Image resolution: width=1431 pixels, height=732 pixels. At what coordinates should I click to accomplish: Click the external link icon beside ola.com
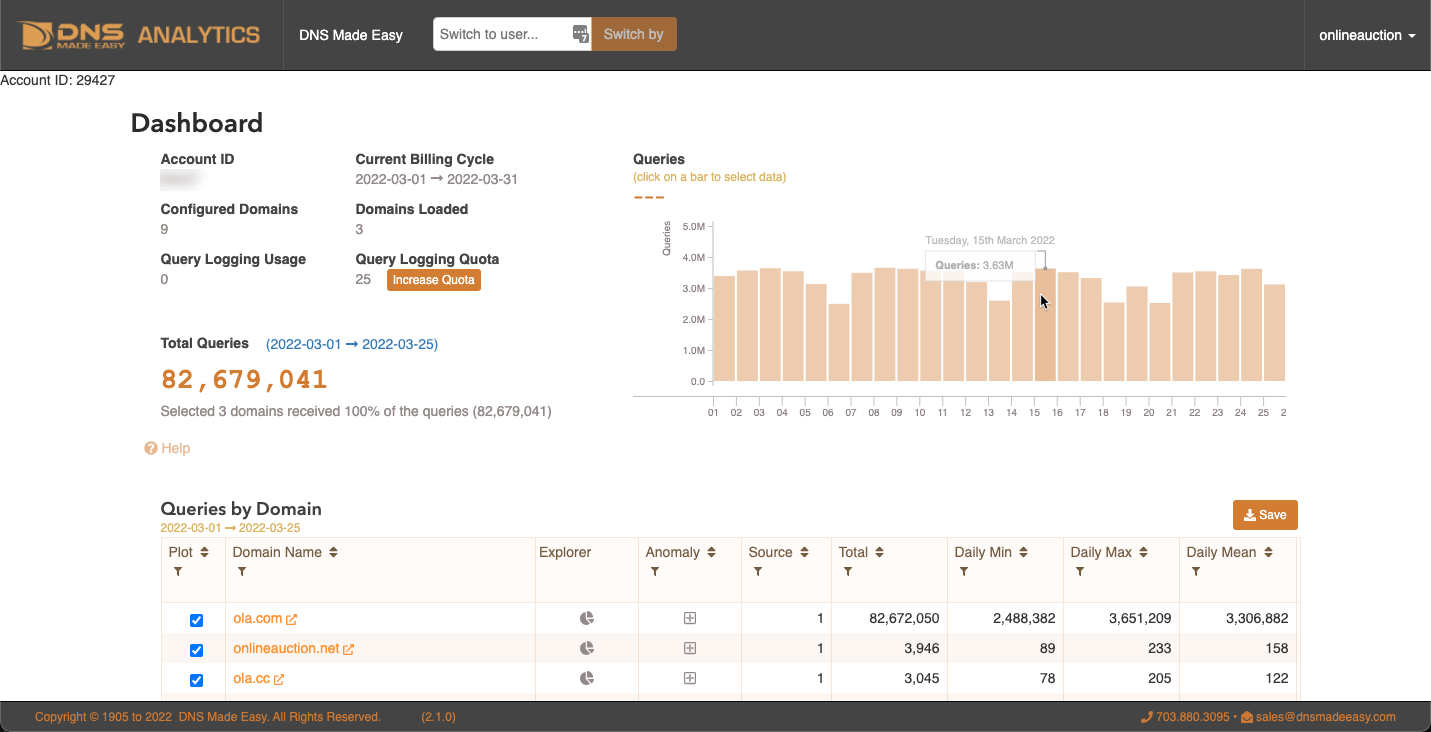click(292, 620)
